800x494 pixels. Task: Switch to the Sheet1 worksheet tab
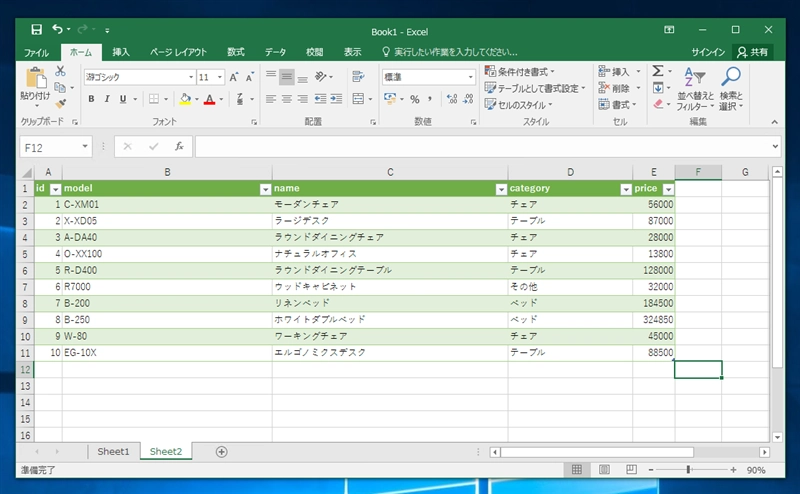click(113, 452)
